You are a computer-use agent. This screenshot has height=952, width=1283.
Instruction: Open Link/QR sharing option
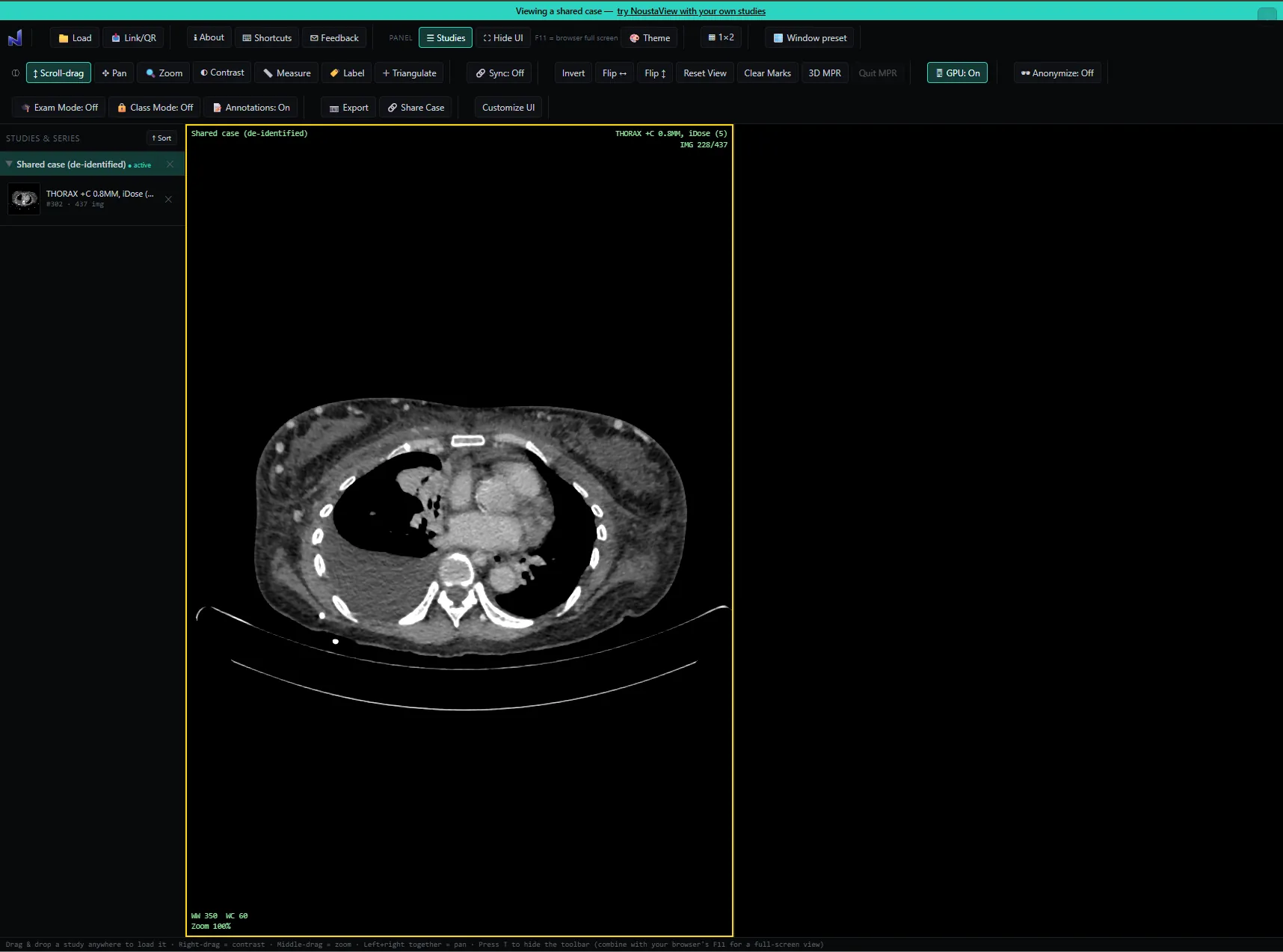[x=134, y=38]
